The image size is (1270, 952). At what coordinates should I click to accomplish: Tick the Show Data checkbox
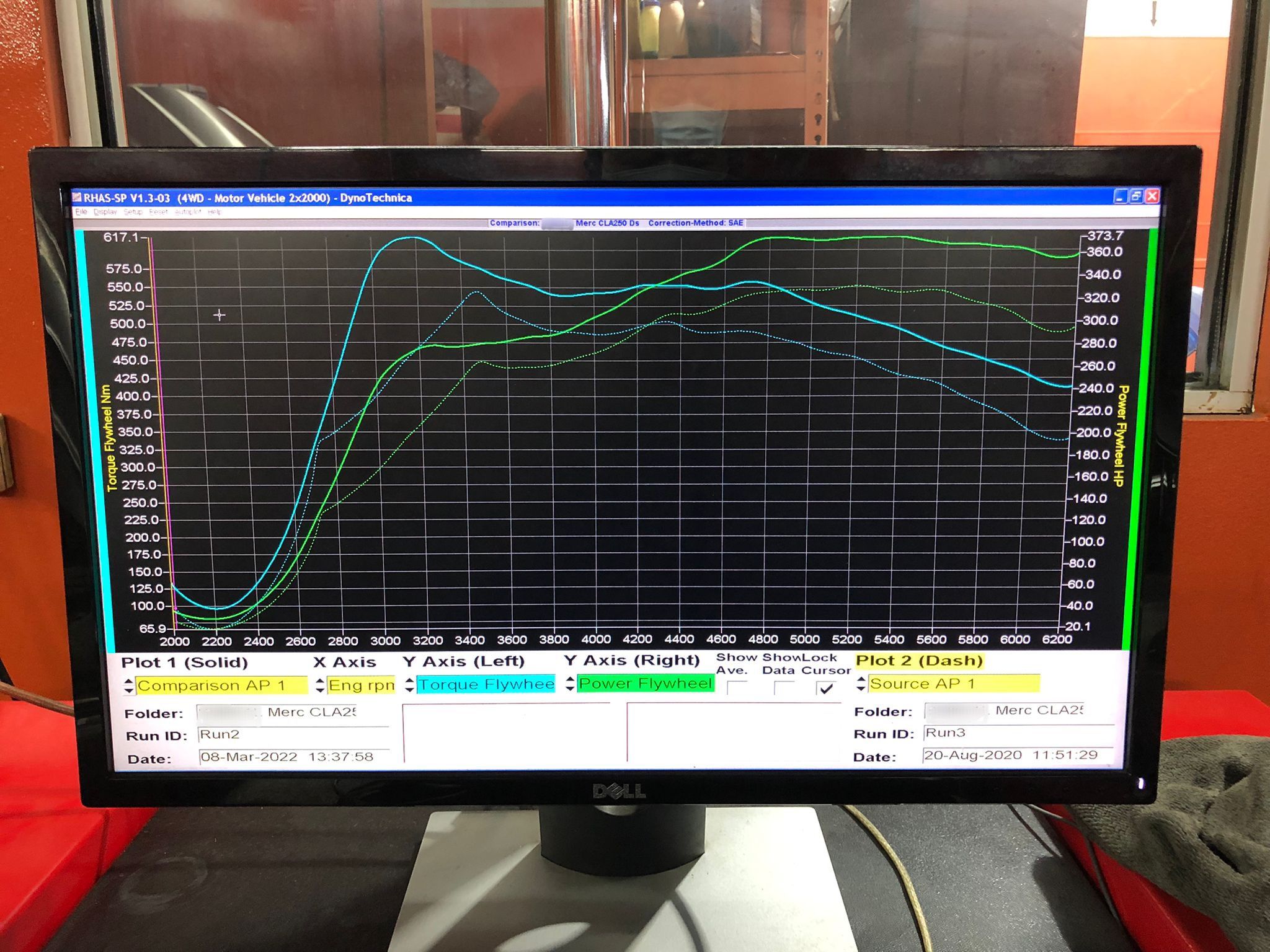(784, 688)
